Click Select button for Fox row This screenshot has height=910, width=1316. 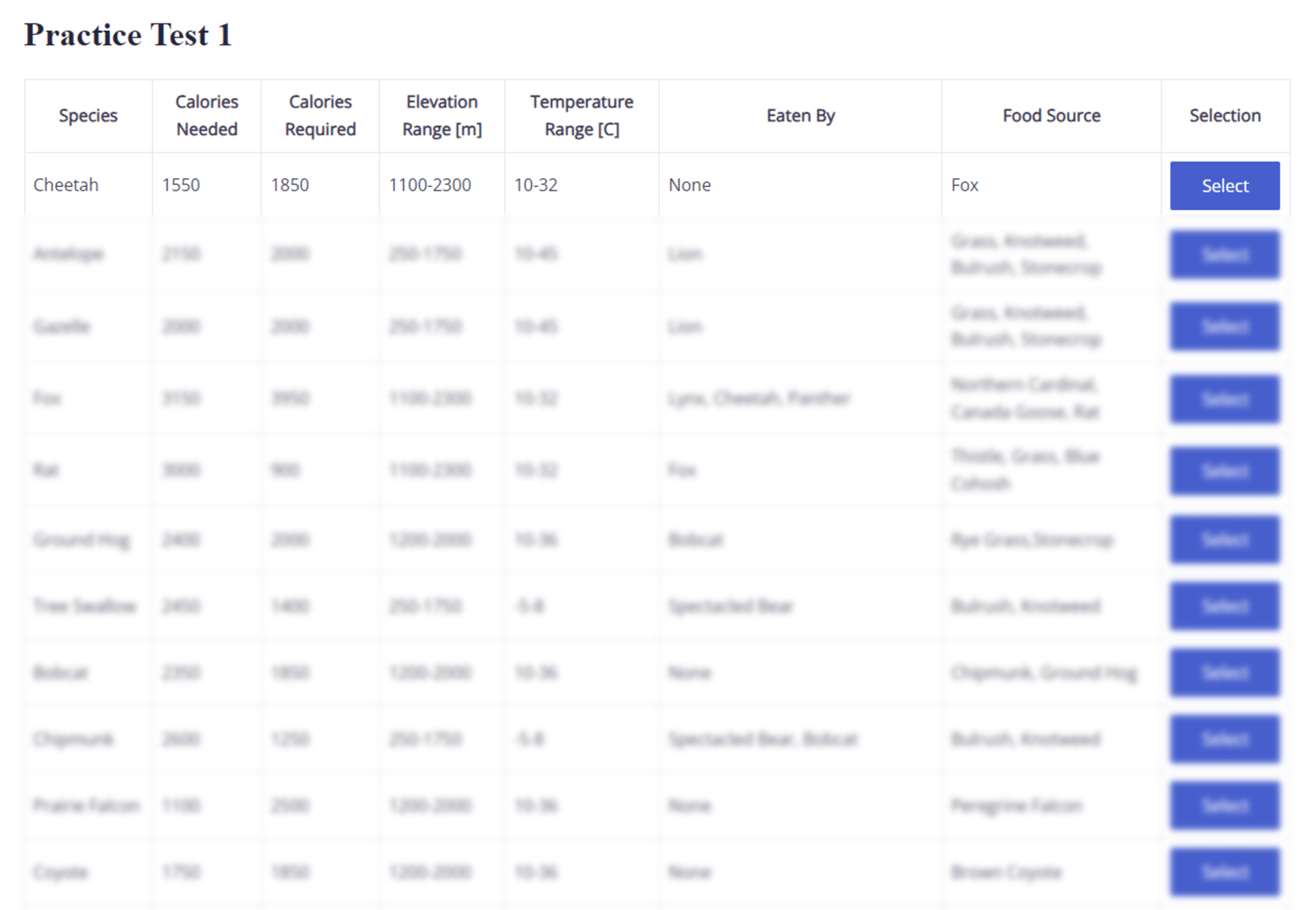pos(1224,398)
